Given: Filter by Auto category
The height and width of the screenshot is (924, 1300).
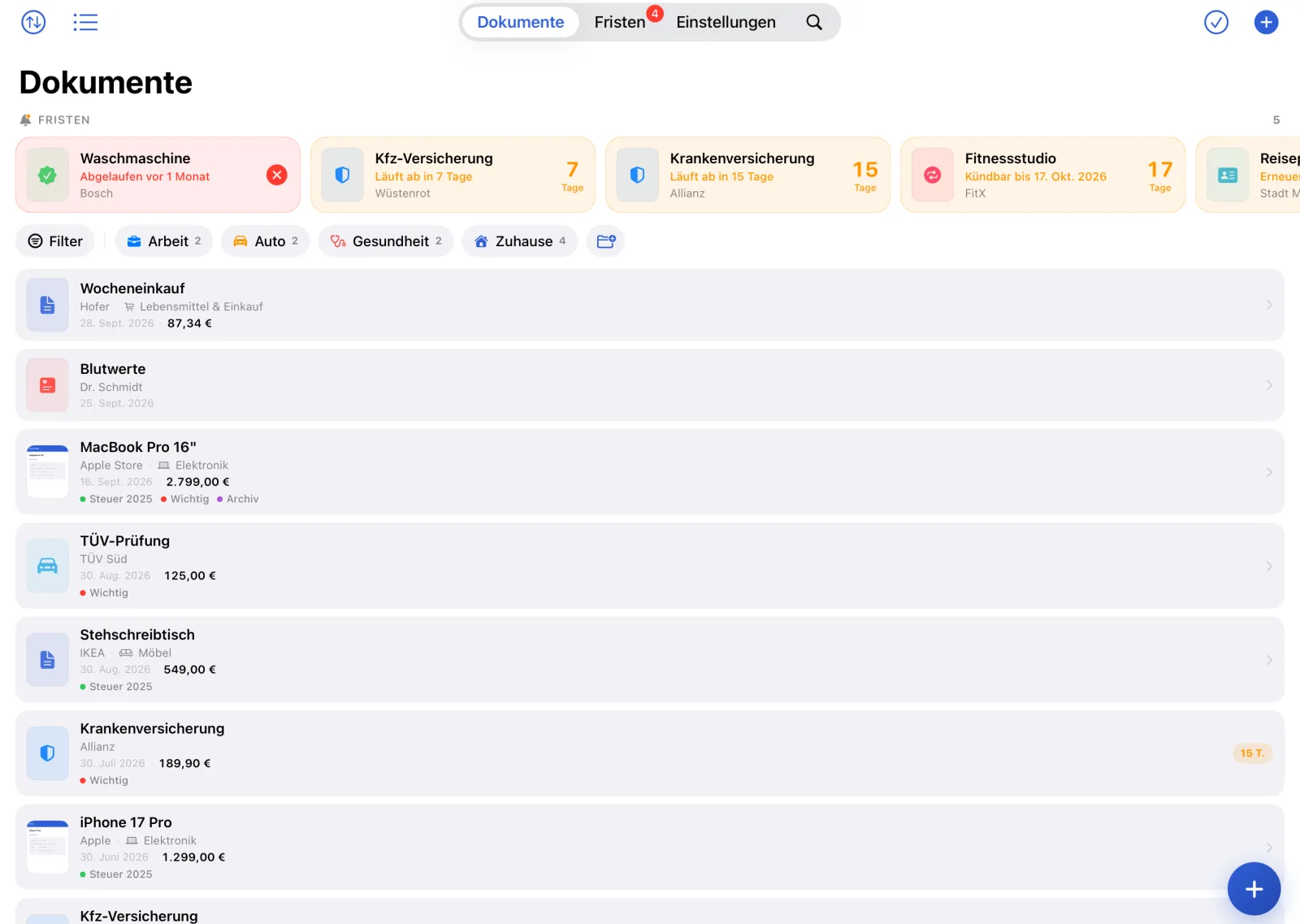Looking at the screenshot, I should click(266, 241).
